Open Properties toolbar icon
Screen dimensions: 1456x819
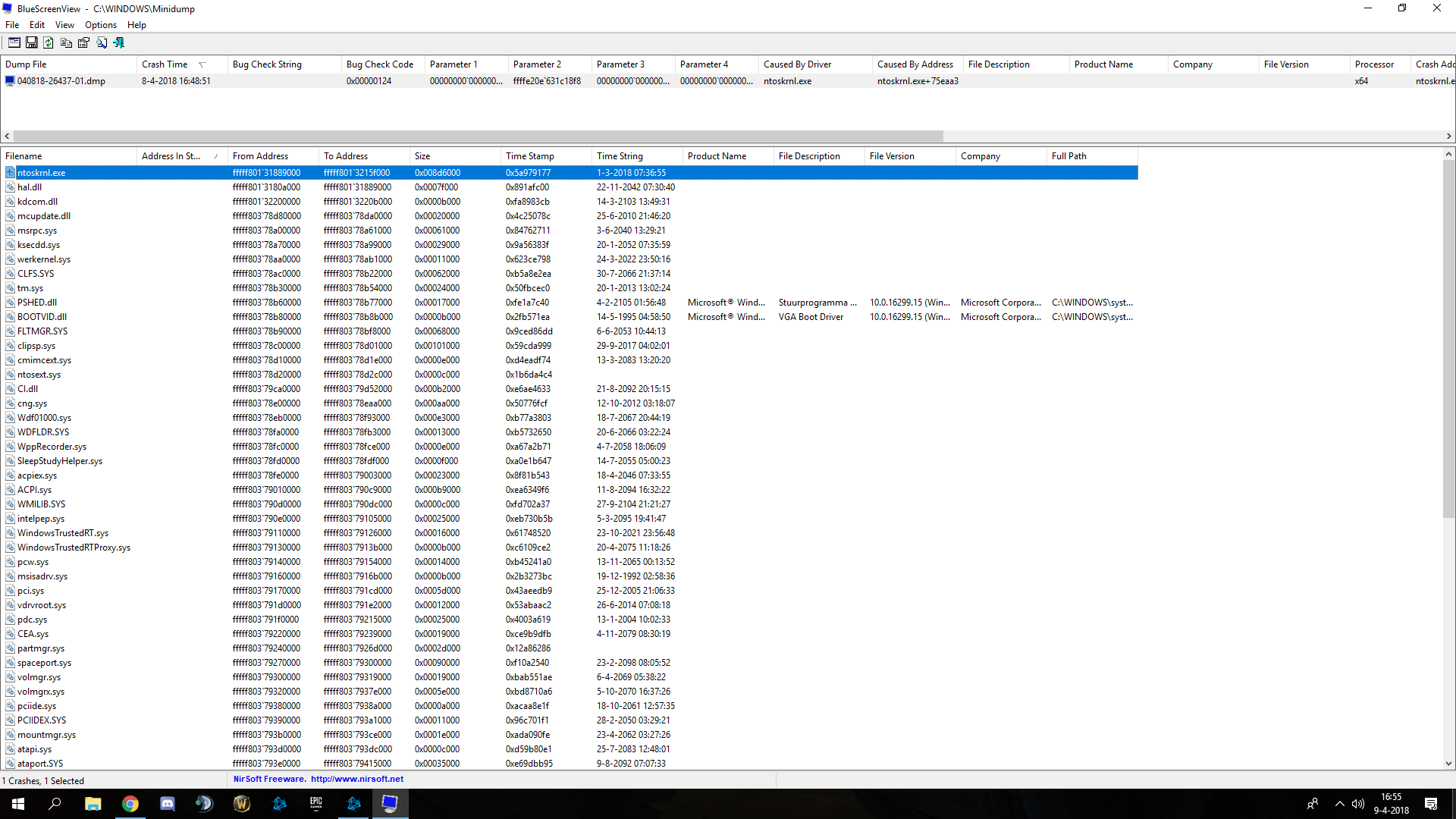[83, 42]
